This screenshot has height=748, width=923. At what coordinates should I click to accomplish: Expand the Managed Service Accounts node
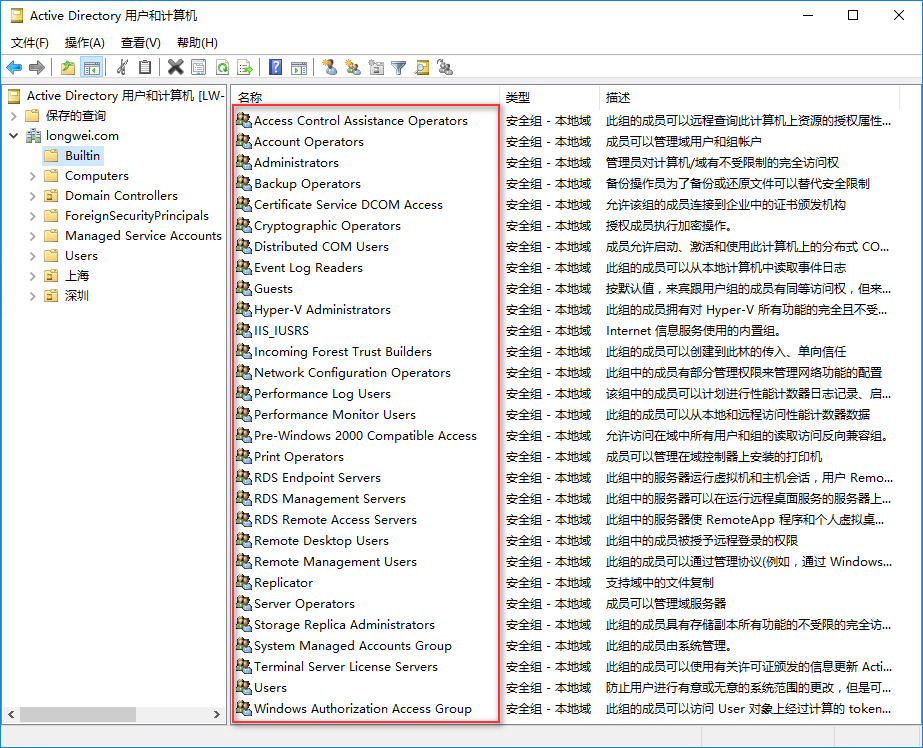coord(32,236)
